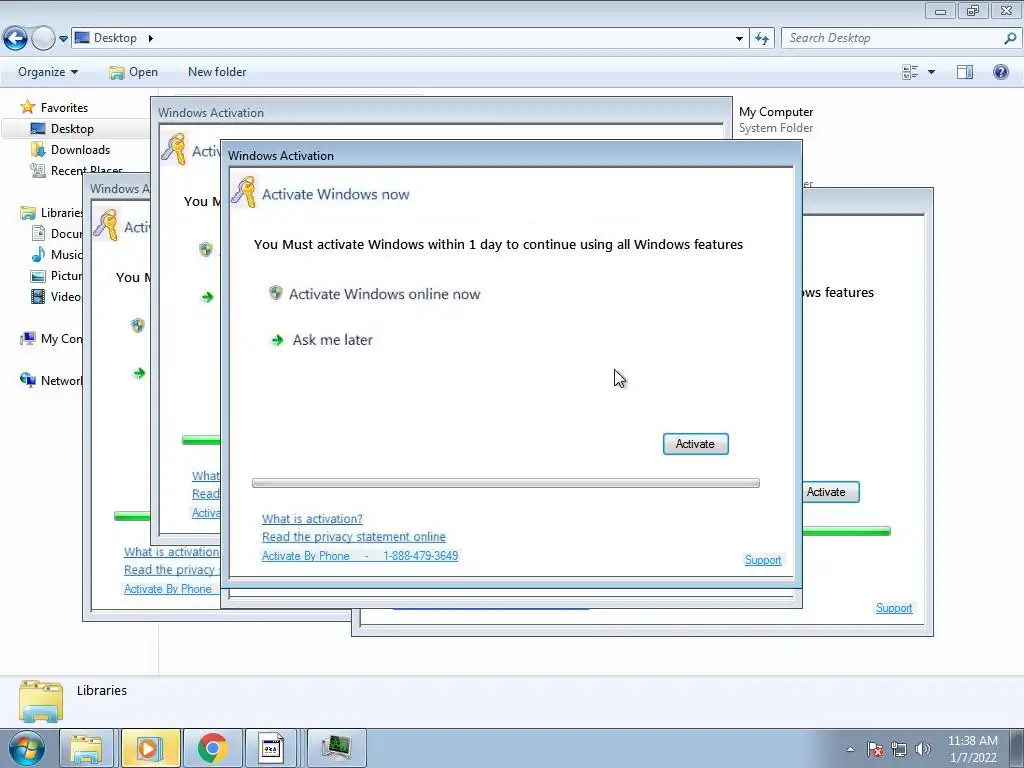Launch Google Chrome from the taskbar
This screenshot has width=1024, height=768.
pyautogui.click(x=212, y=748)
